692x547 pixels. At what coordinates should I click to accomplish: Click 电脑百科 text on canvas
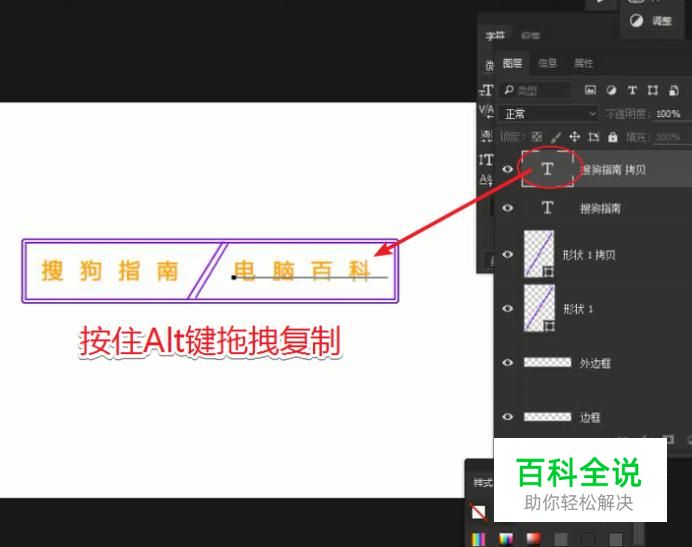click(302, 271)
